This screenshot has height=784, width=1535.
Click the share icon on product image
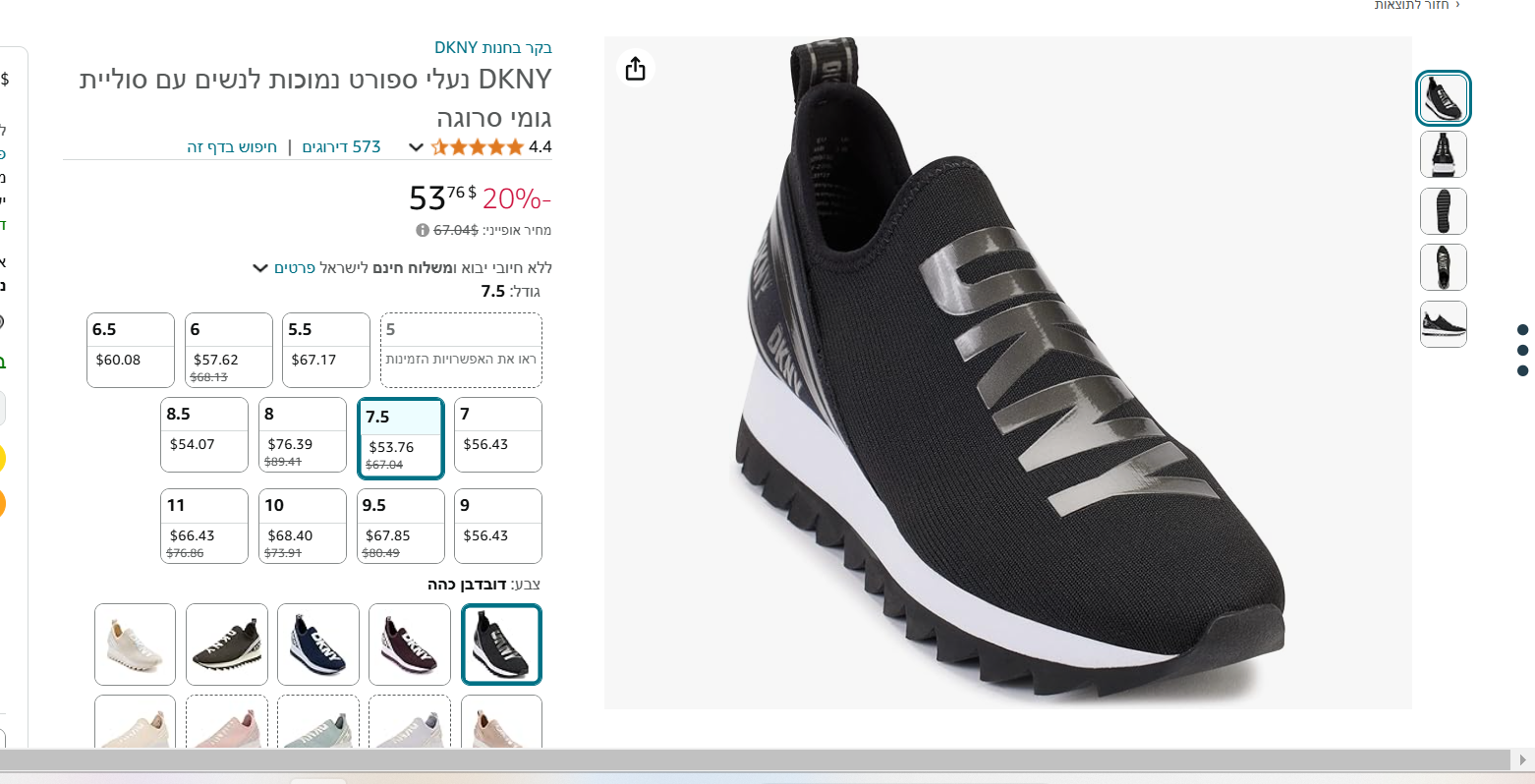point(636,69)
